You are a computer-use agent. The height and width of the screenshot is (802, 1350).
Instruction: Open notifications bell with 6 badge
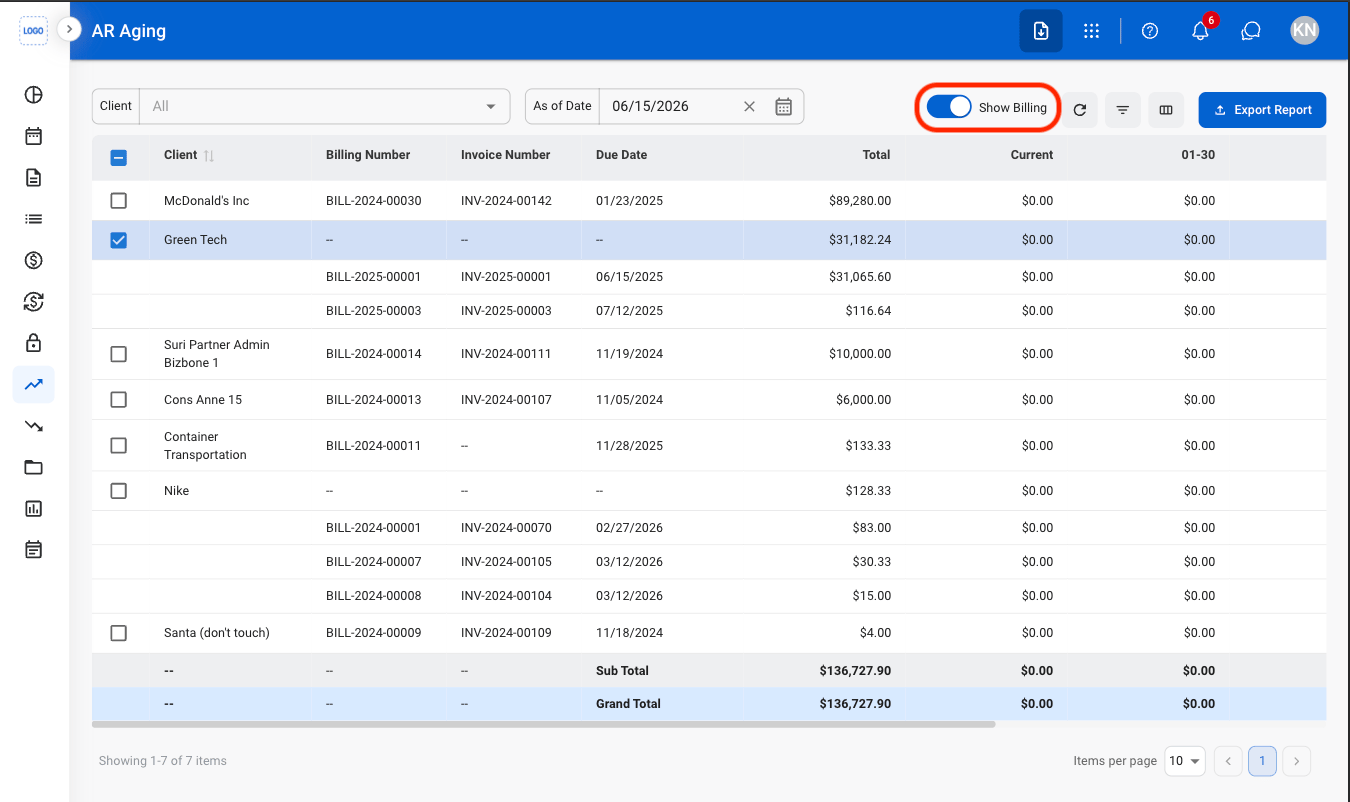(1201, 31)
